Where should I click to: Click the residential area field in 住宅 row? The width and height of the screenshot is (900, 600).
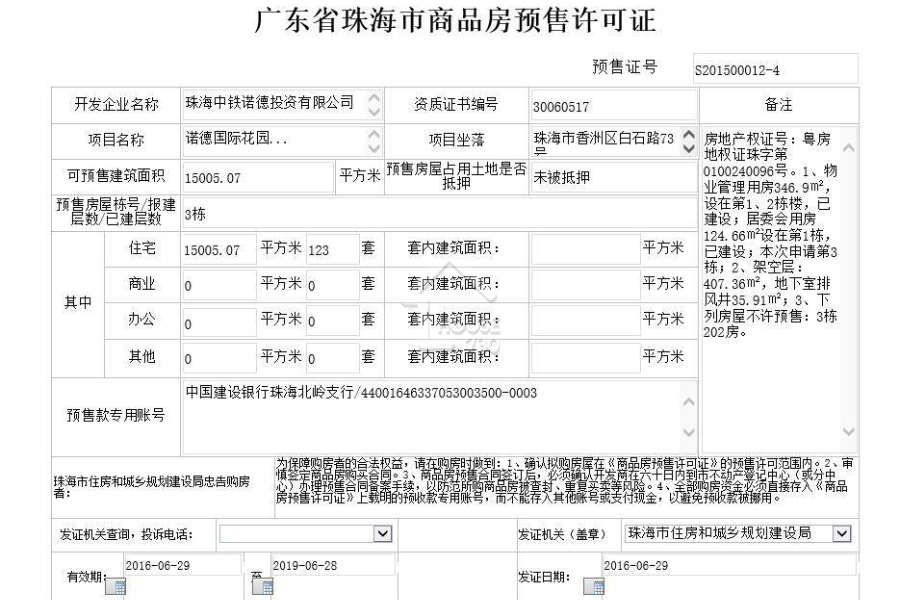click(219, 249)
